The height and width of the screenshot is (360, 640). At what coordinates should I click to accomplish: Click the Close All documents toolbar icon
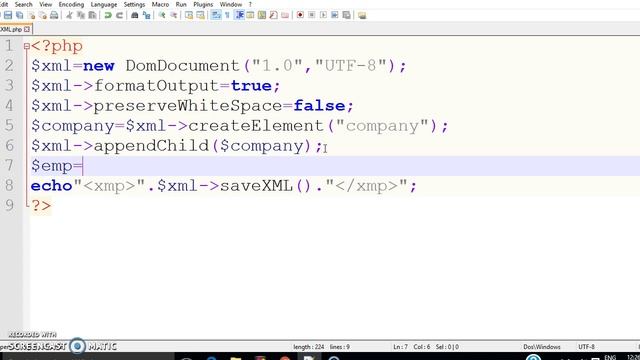click(x=42, y=16)
